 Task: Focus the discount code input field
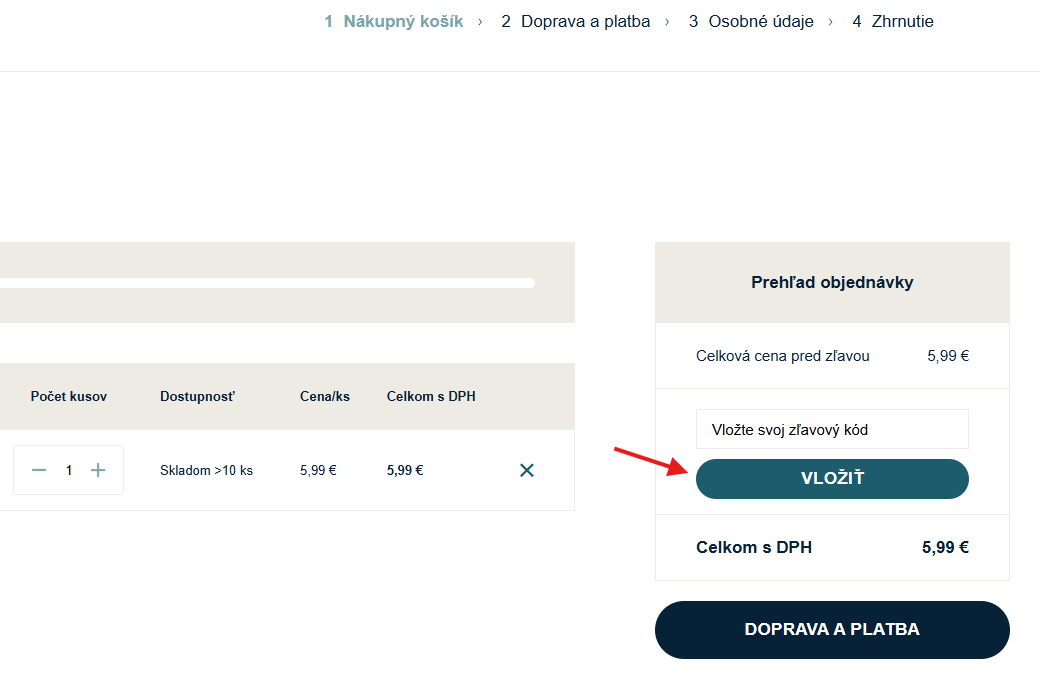tap(832, 430)
